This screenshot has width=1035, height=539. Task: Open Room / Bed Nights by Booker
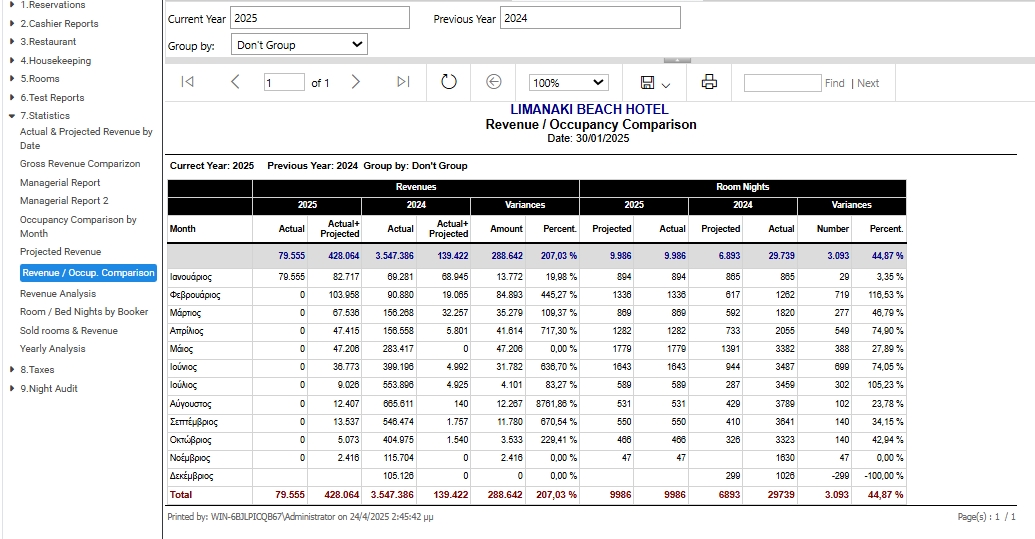tap(84, 311)
